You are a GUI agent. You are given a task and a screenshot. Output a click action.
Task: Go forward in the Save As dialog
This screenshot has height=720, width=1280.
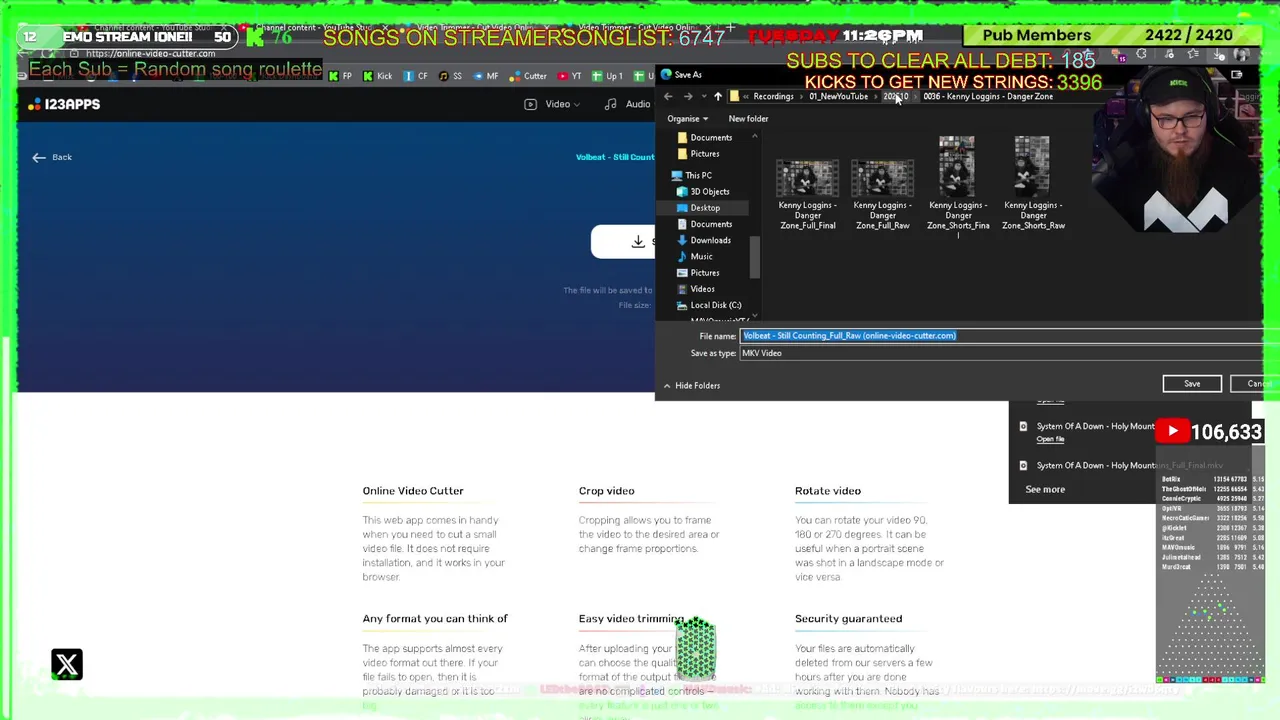pos(688,97)
